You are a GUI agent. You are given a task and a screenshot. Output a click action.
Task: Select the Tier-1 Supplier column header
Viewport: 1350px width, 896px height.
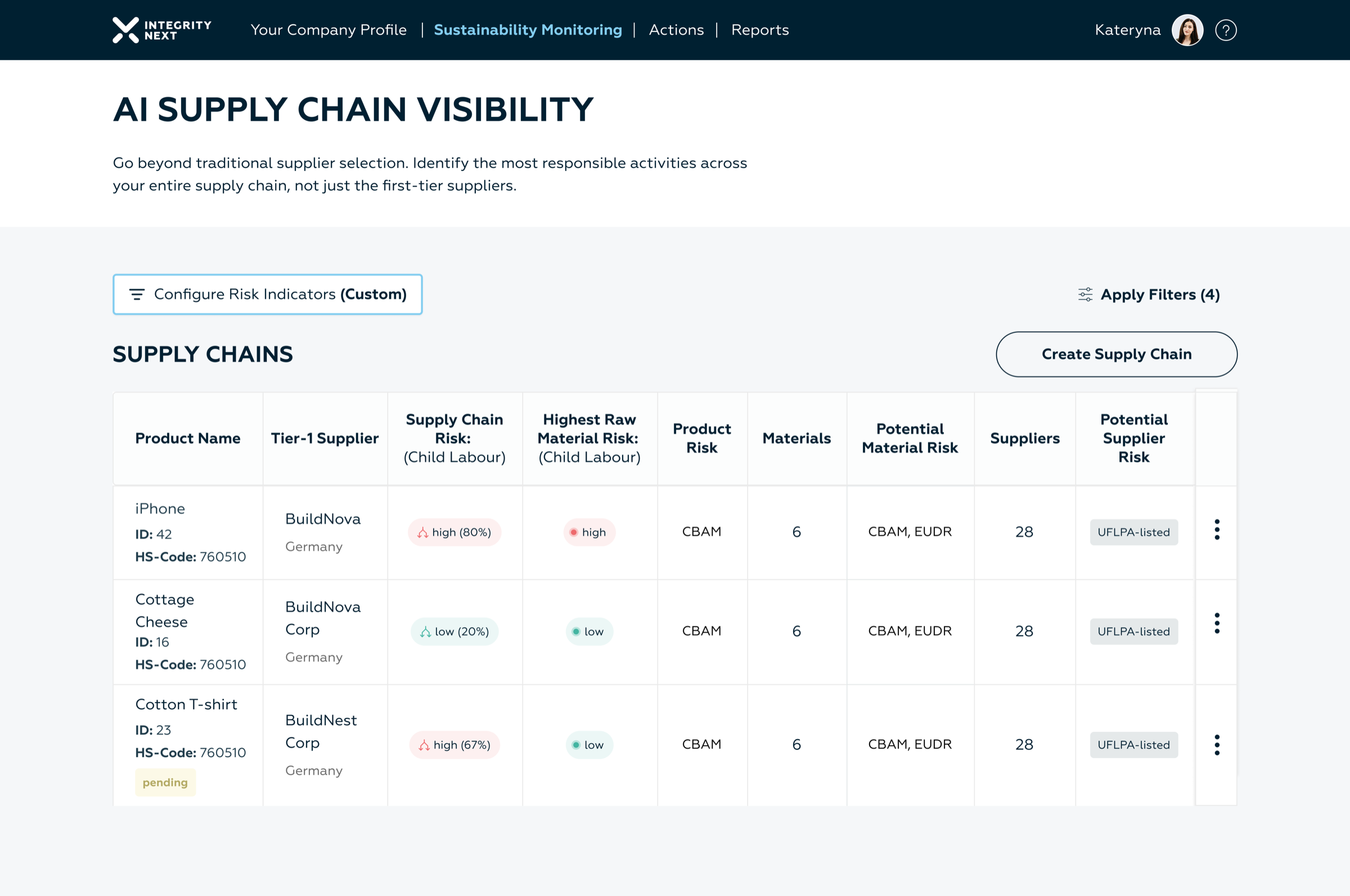pos(325,438)
